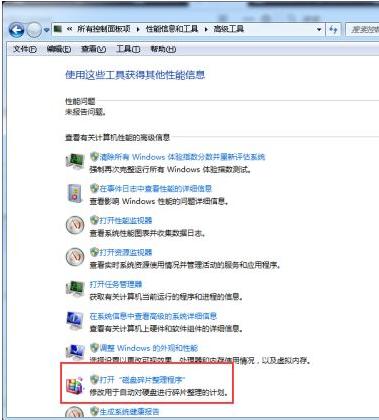The image size is (379, 420).
Task: Open 打开性能监视器 link
Action: pos(126,220)
